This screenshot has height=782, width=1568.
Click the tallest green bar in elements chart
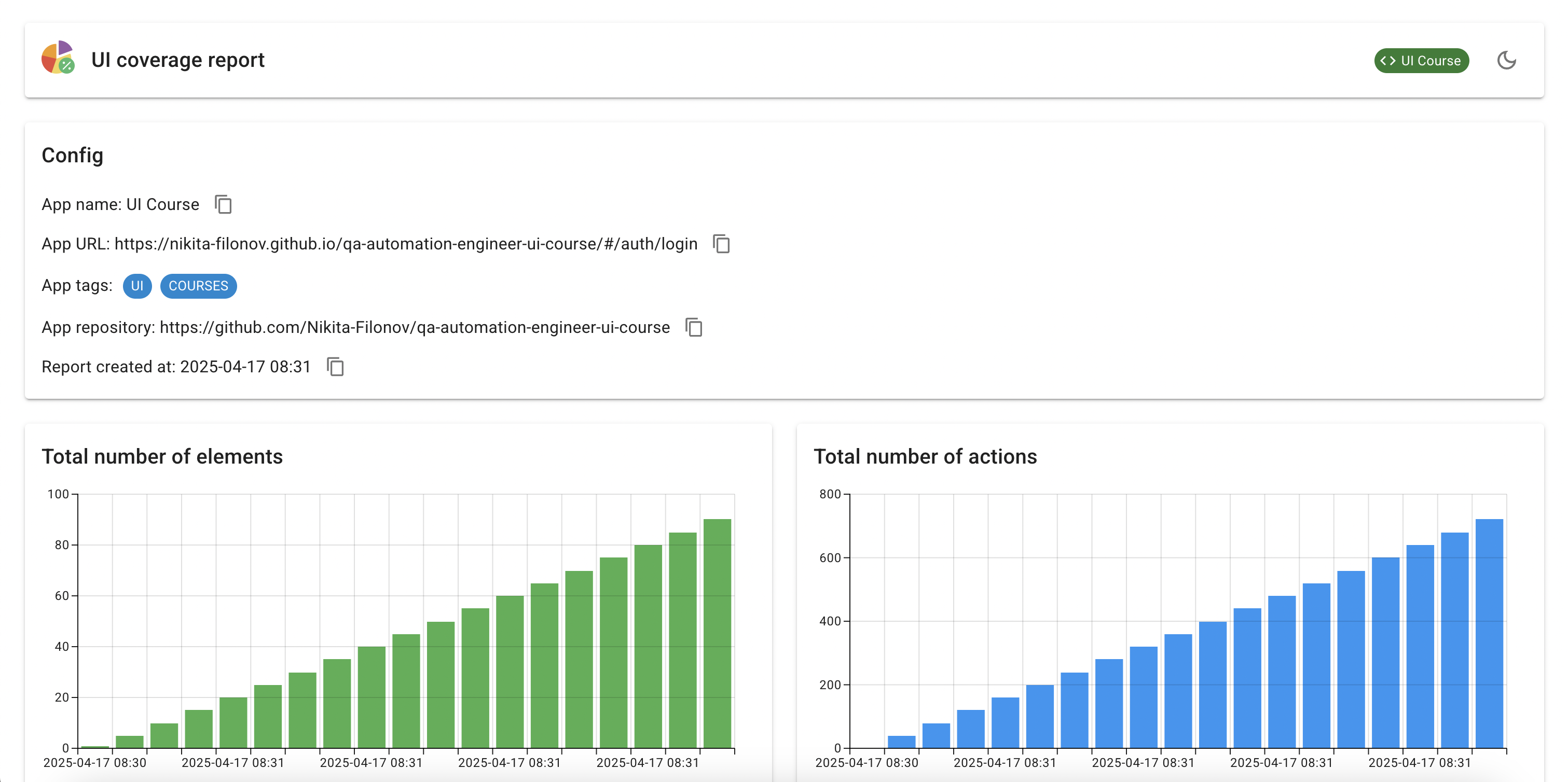[717, 633]
